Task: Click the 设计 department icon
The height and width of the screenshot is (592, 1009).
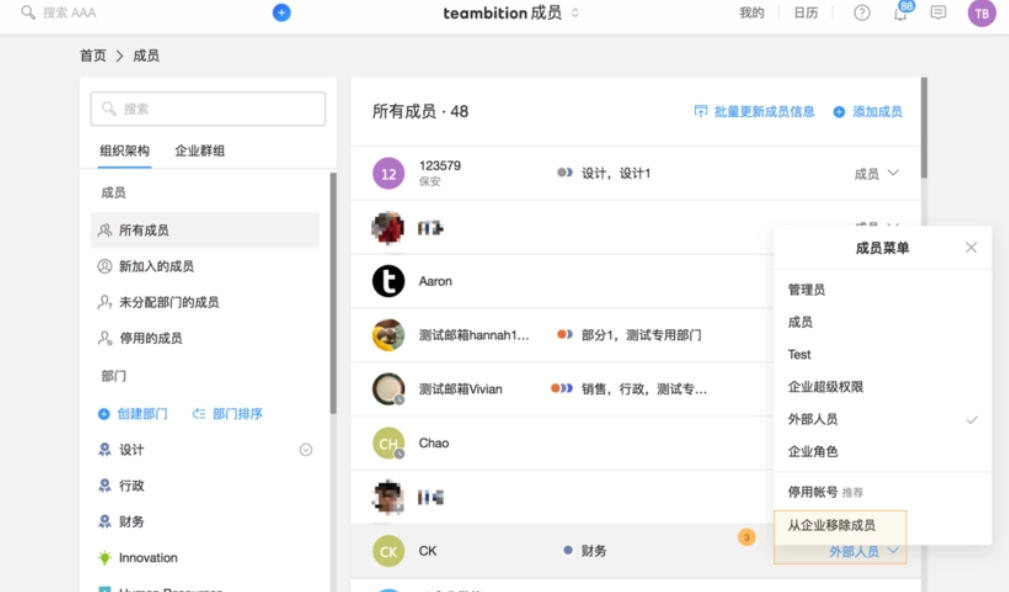Action: pyautogui.click(x=105, y=449)
